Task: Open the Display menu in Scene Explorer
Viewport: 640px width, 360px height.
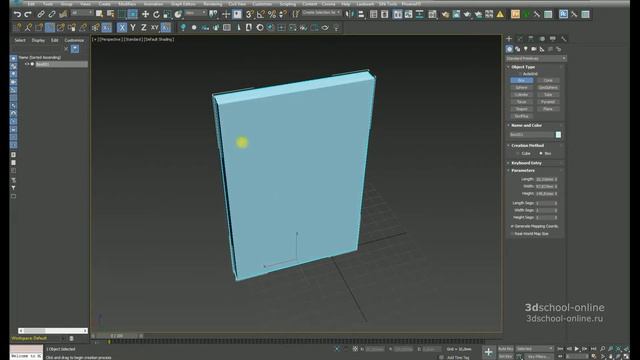Action: pos(38,40)
